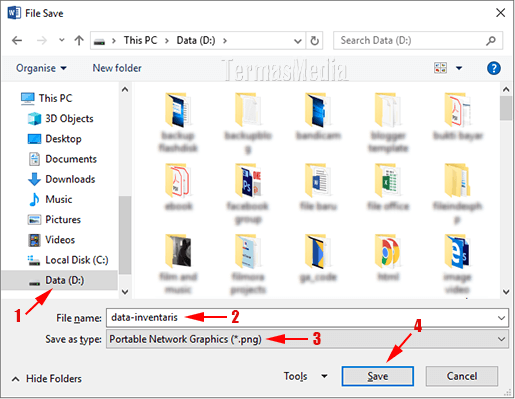Change the view with the view icon

click(x=440, y=68)
